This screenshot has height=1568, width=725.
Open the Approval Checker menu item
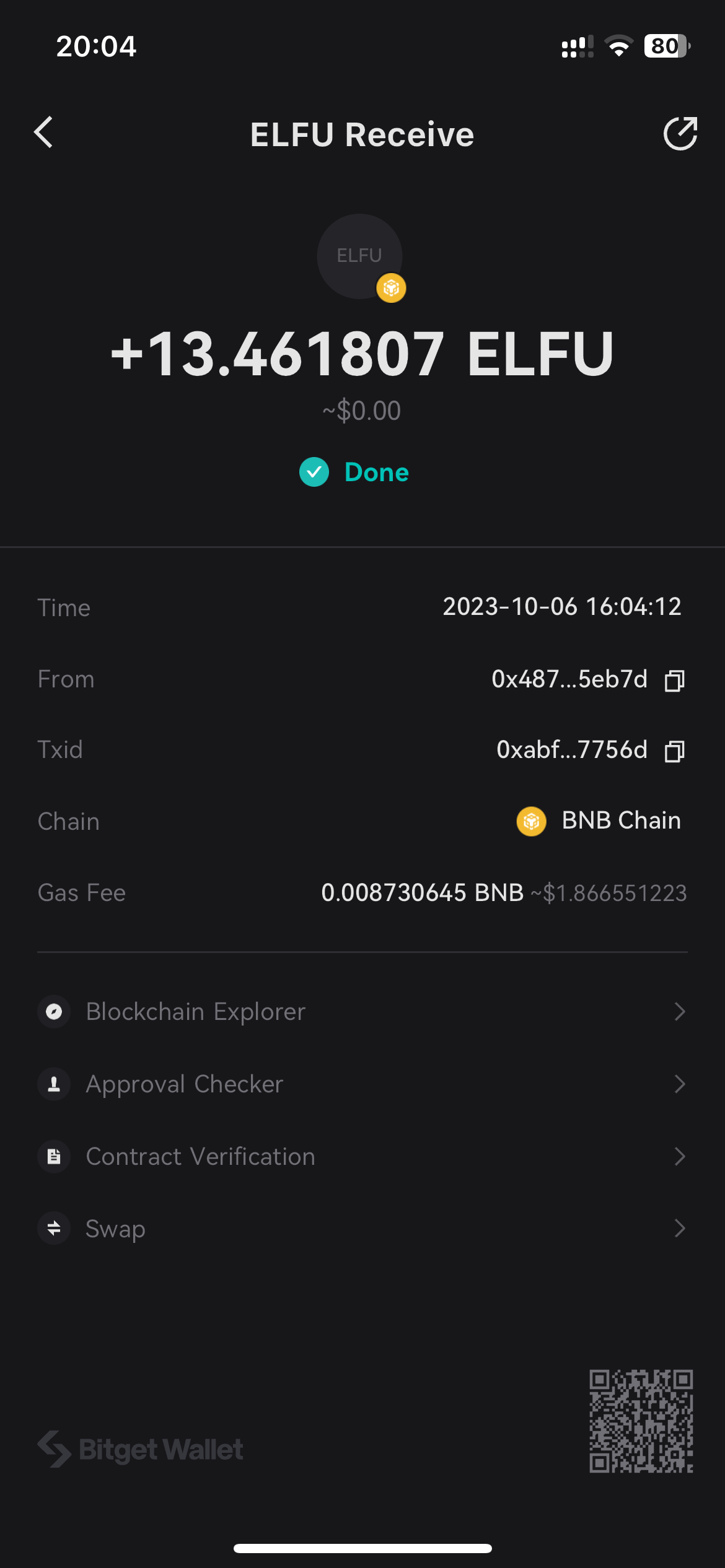point(185,1084)
